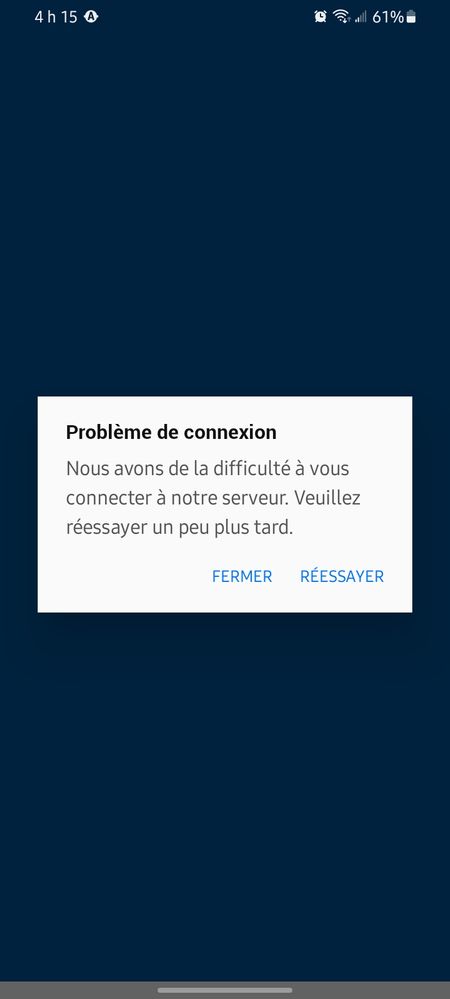Tap the cellular signal bars icon
The image size is (450, 999).
click(x=361, y=17)
